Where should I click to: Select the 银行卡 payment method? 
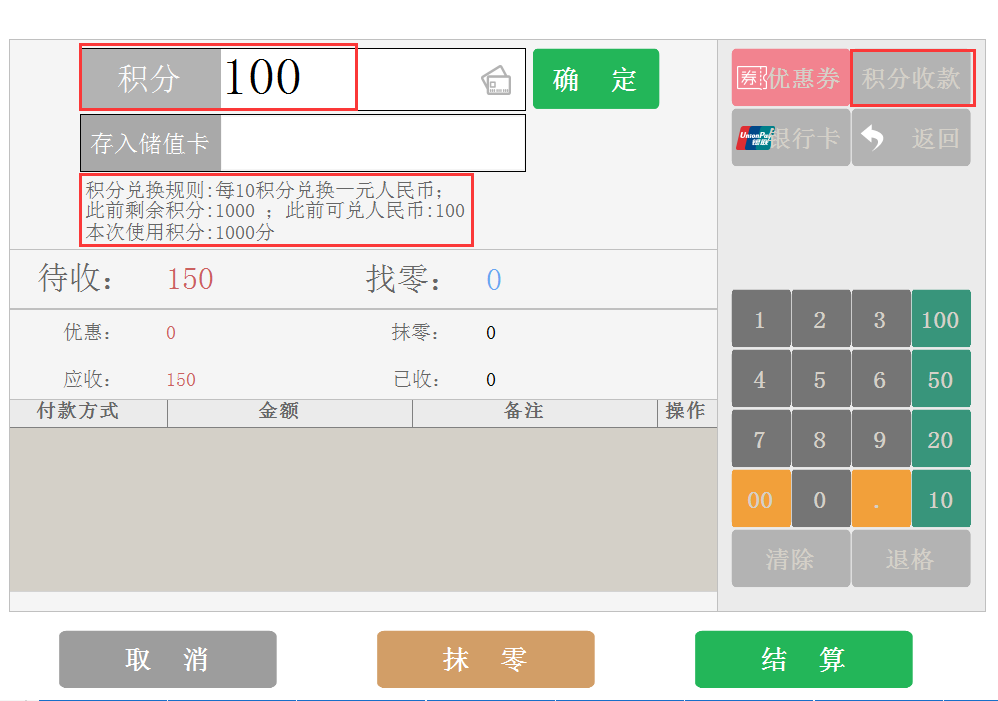click(790, 137)
